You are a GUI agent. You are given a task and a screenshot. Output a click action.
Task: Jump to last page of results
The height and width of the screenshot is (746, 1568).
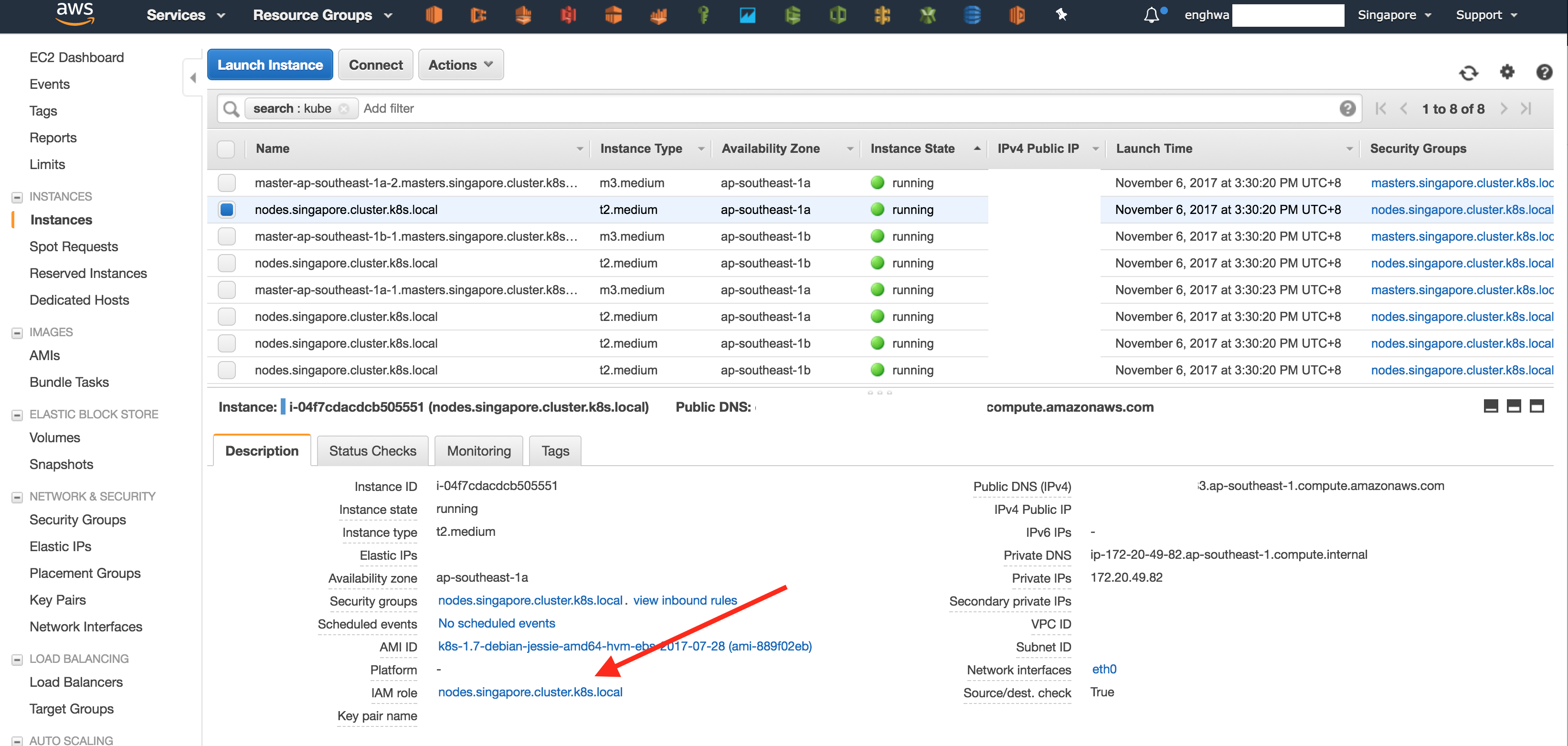click(x=1526, y=108)
